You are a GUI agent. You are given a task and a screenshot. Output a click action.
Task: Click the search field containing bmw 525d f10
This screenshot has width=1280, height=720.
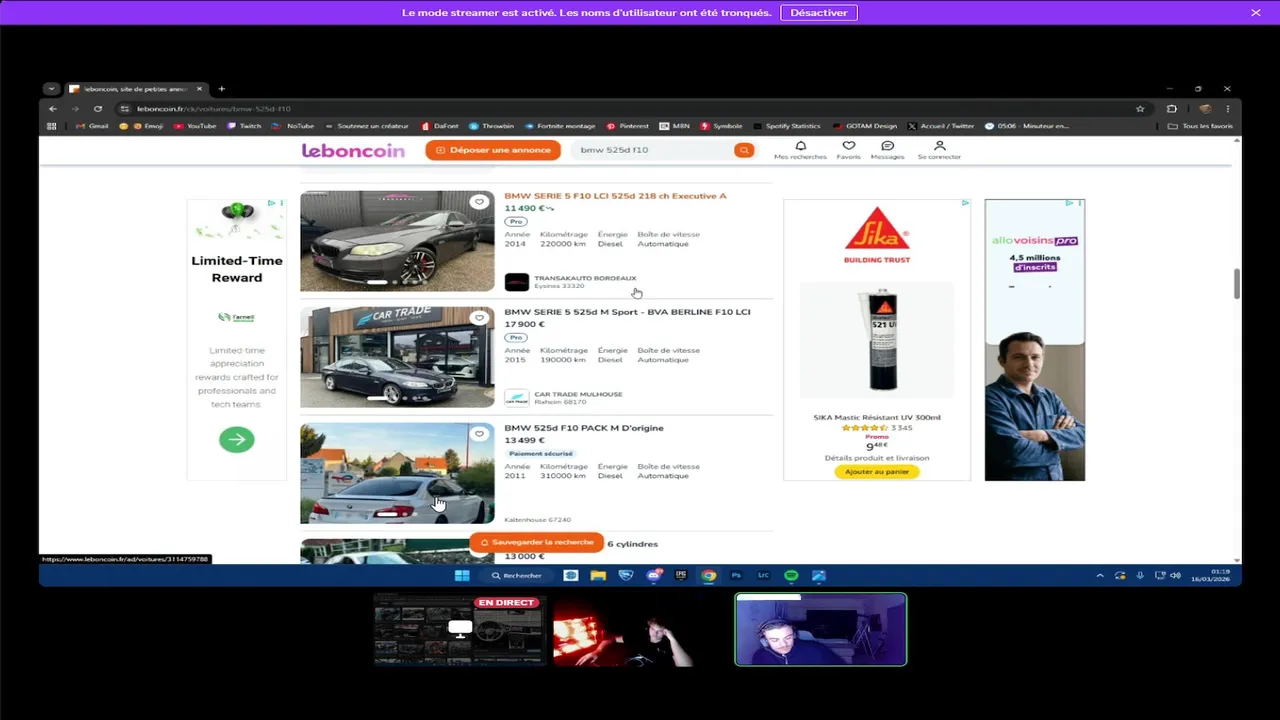click(654, 150)
